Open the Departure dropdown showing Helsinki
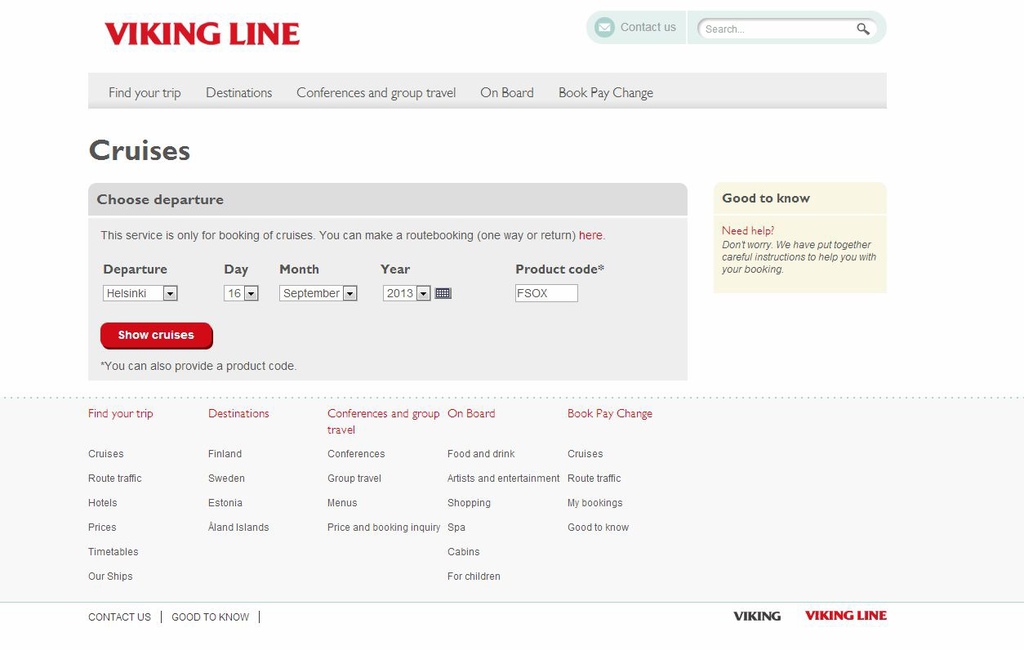The image size is (1024, 650). click(x=140, y=293)
